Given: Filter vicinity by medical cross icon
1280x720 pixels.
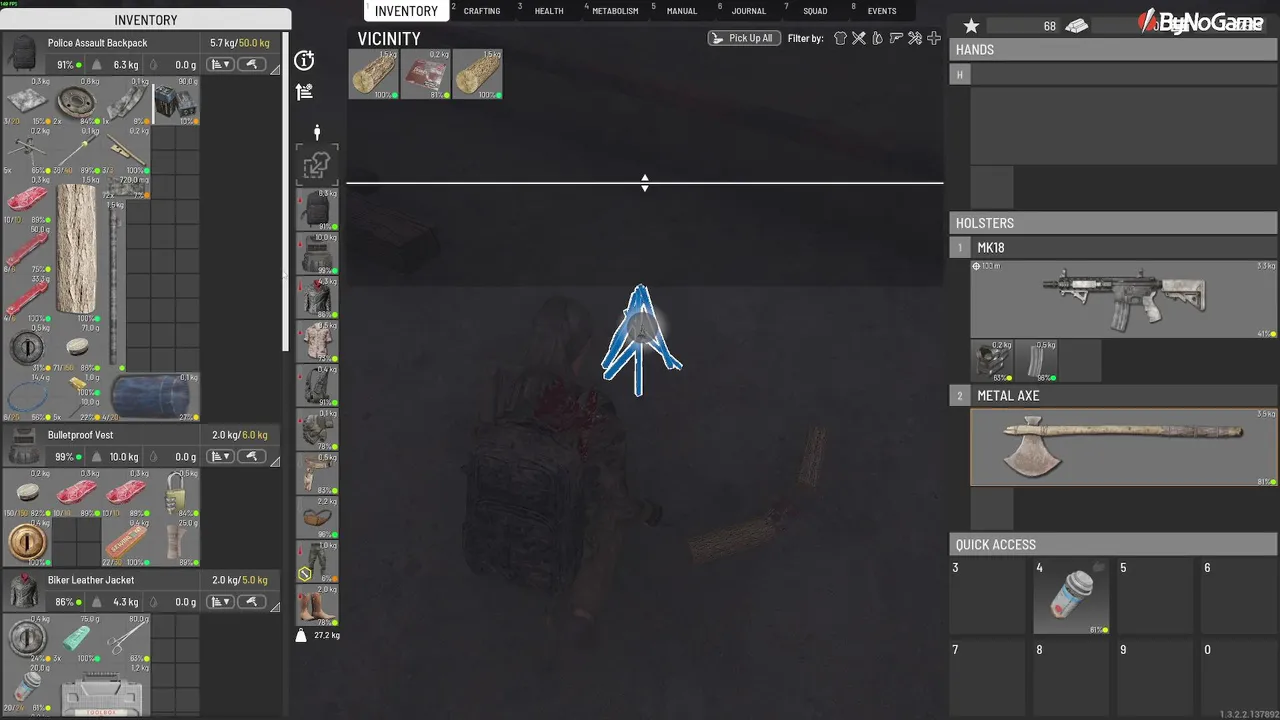Looking at the screenshot, I should 933,38.
